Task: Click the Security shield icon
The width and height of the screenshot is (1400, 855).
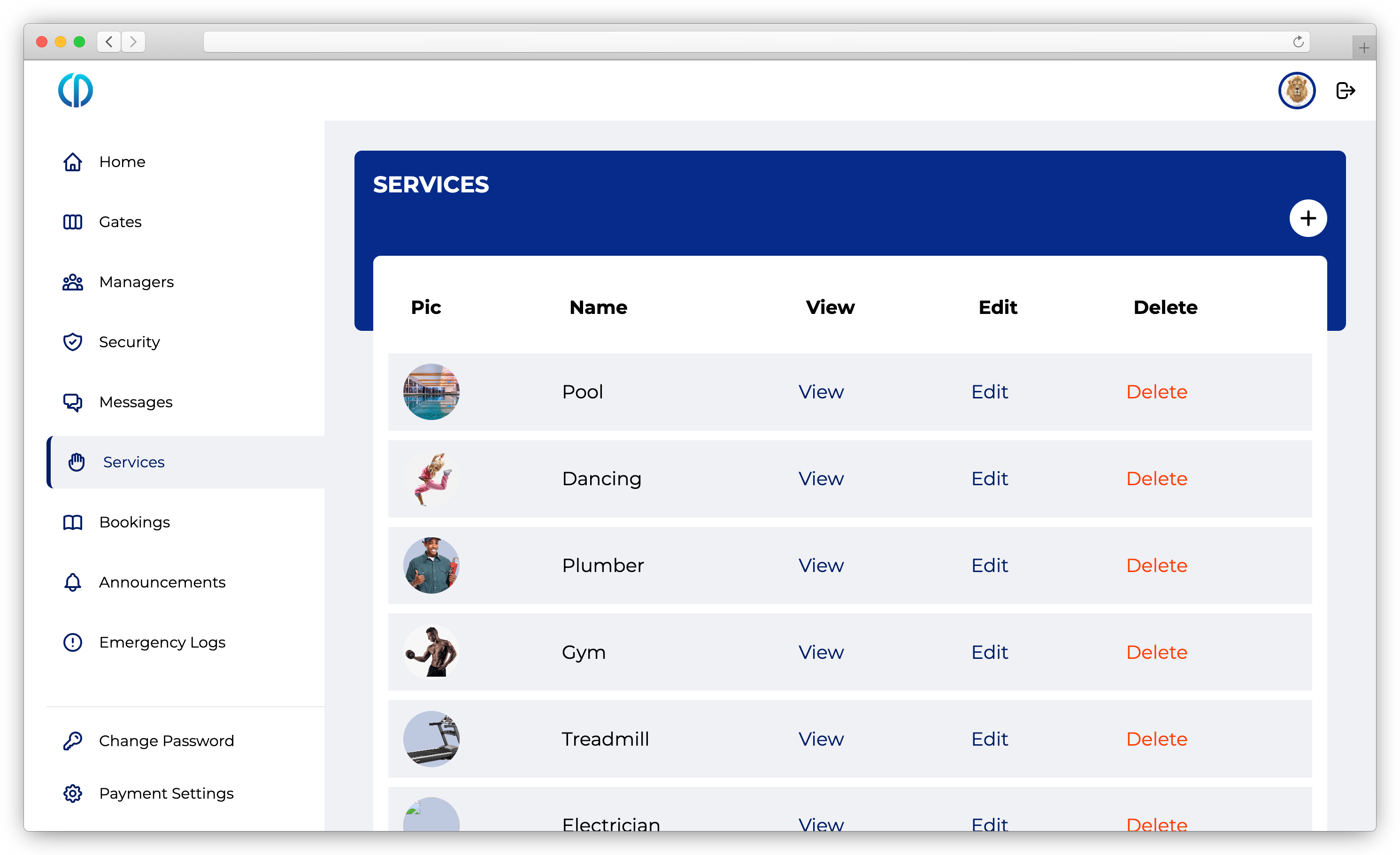Action: pos(73,342)
